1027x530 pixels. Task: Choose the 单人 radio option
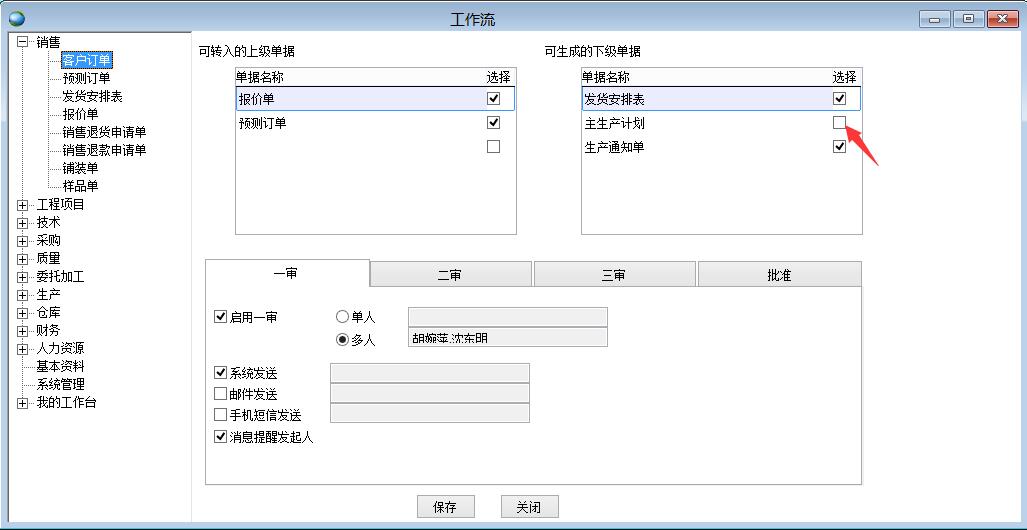[343, 317]
